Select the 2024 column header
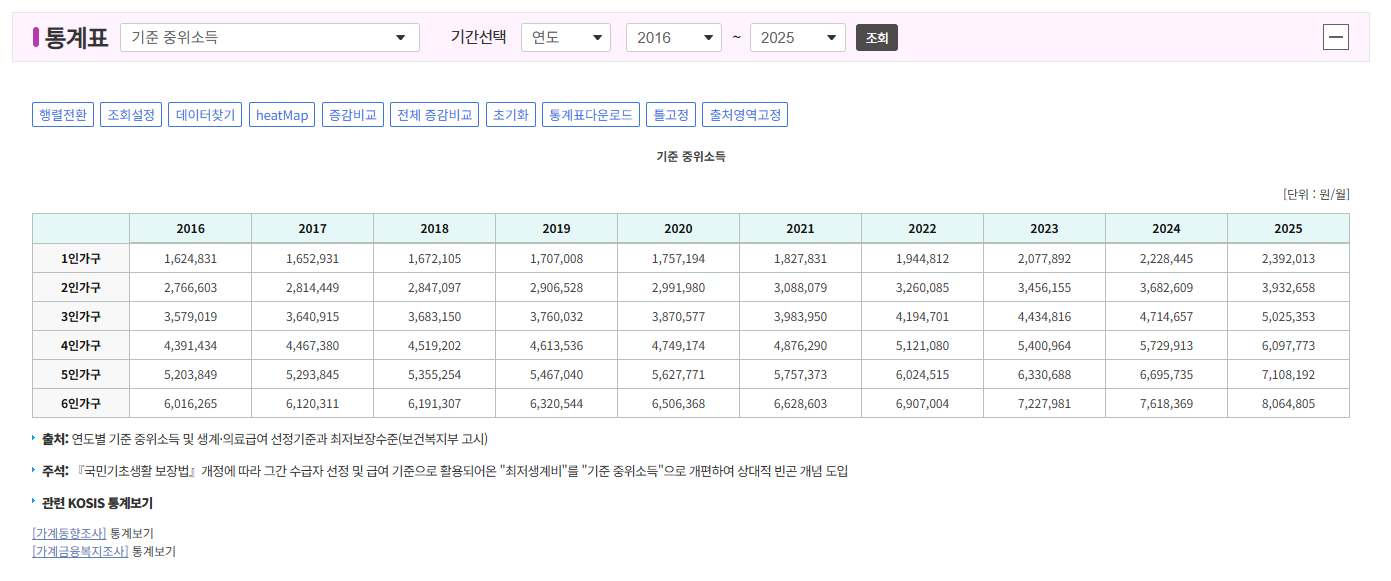This screenshot has height=581, width=1391. 1166,228
